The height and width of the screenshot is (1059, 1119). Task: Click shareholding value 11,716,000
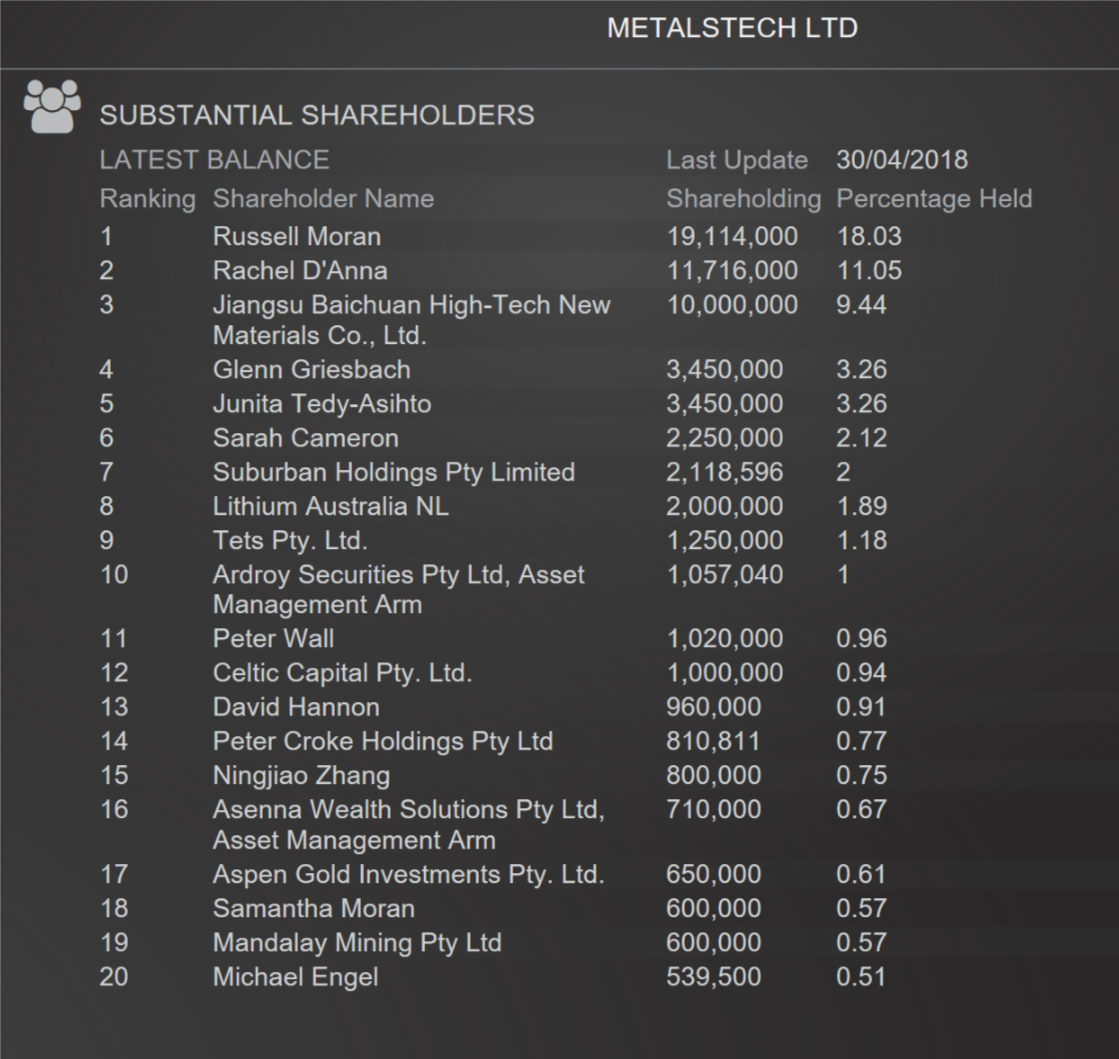tap(732, 271)
